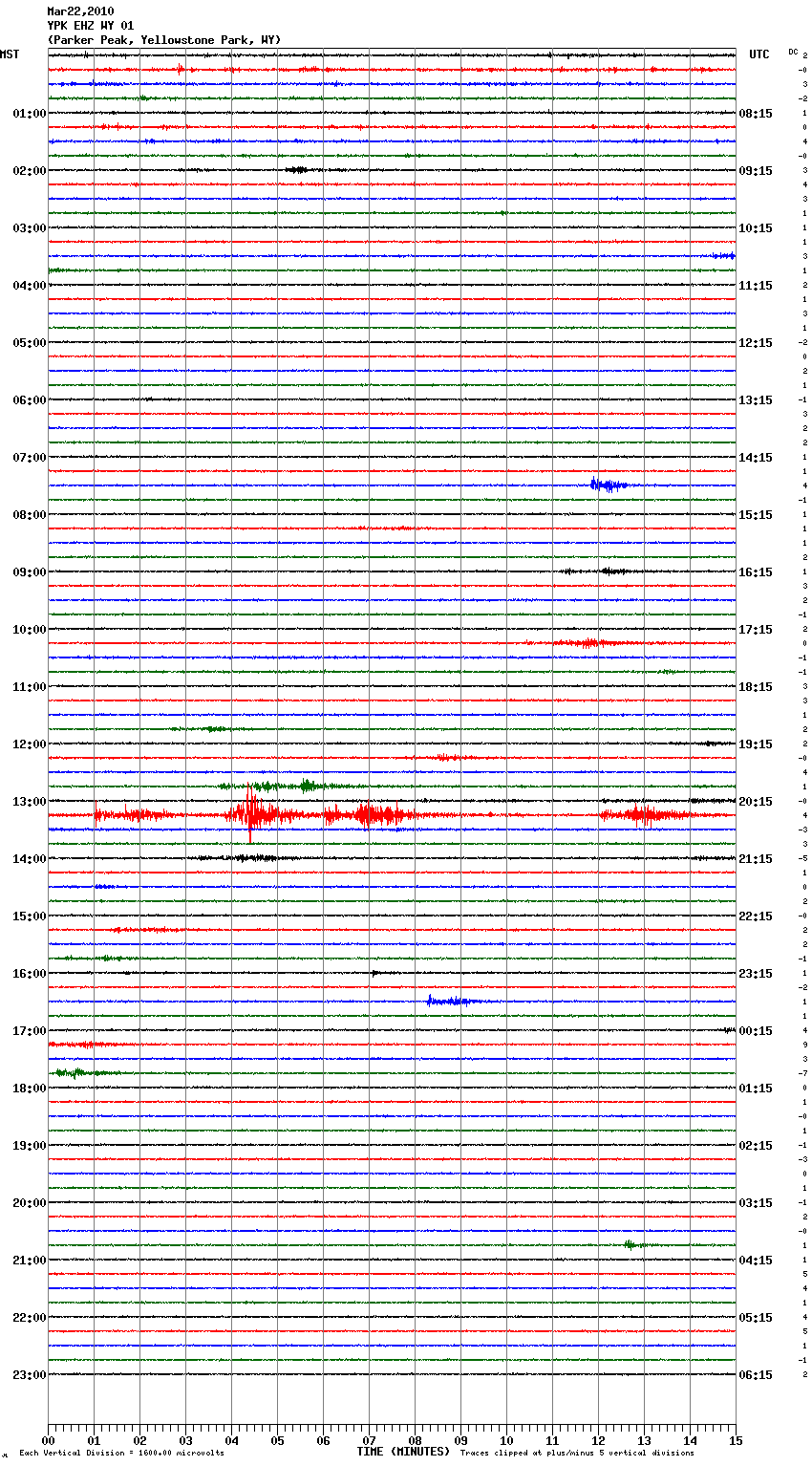Click the 23:15 UTC time label
Image resolution: width=812 pixels, height=1466 pixels.
tap(756, 974)
